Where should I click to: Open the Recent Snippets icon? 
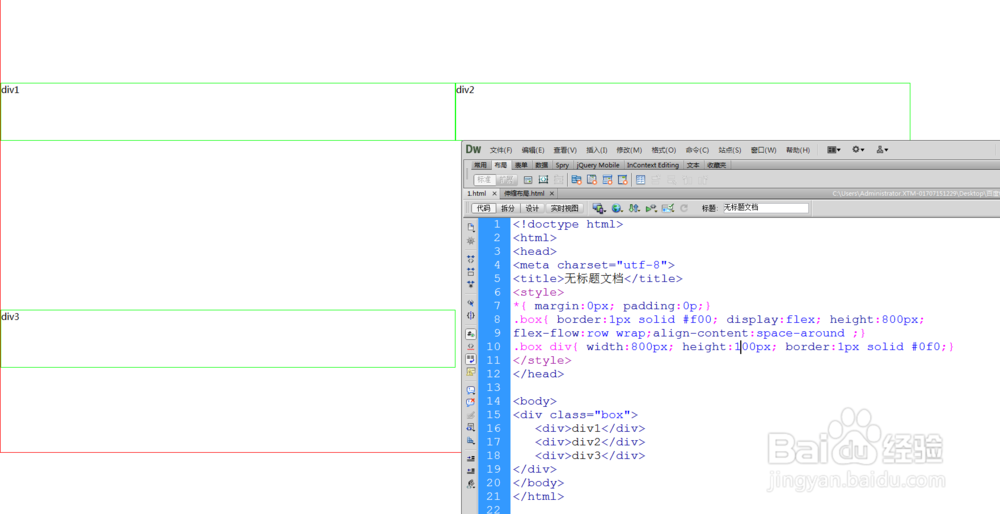point(471,427)
